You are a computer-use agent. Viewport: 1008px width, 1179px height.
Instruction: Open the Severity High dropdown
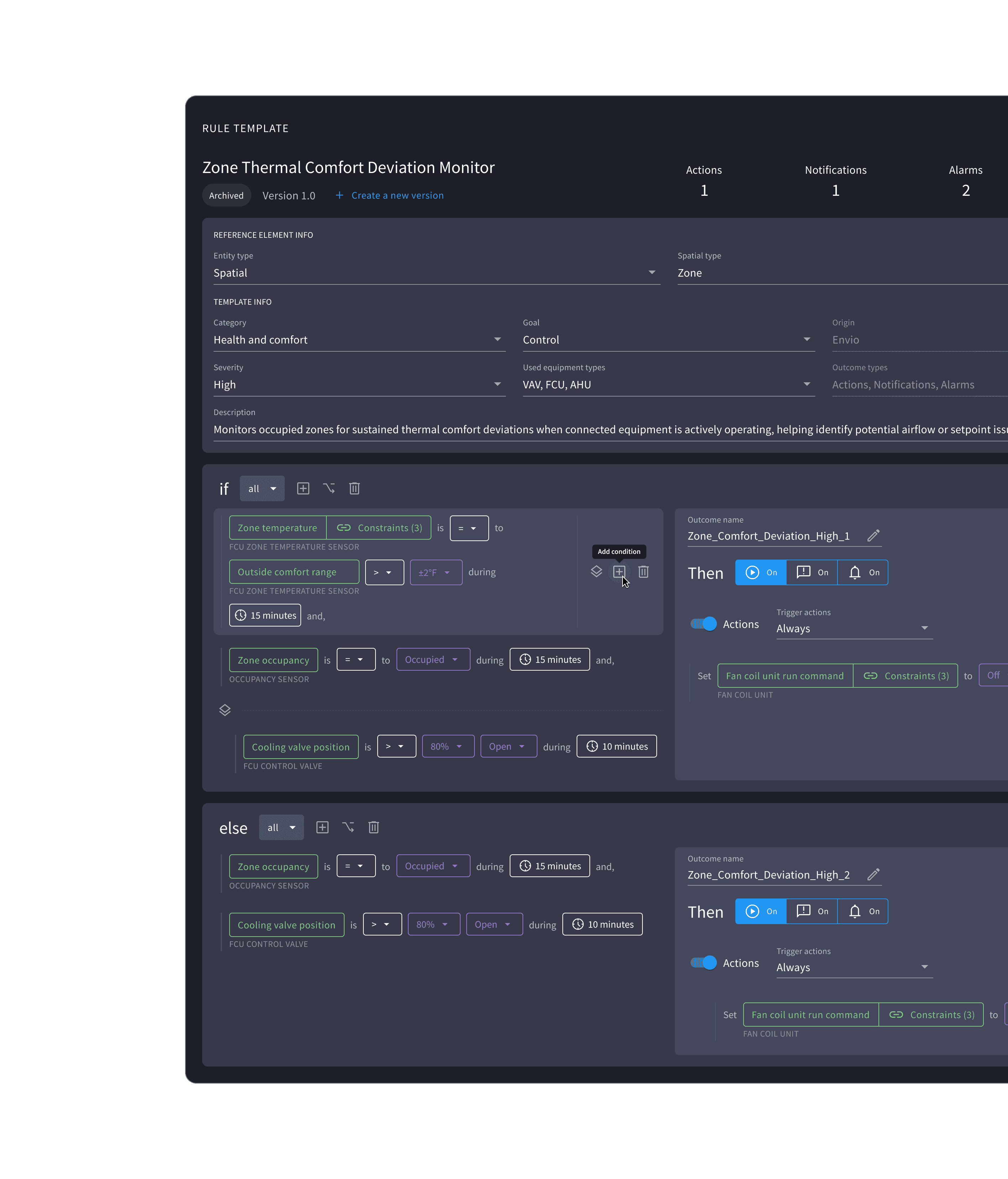[359, 385]
